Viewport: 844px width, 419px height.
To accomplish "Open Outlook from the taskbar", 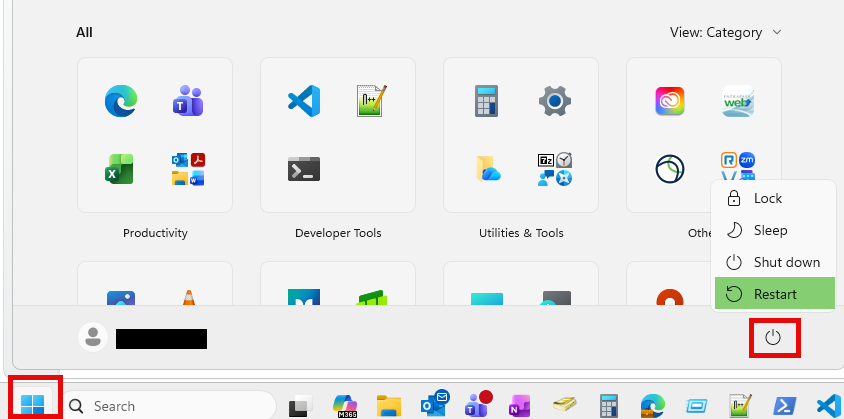I will 434,404.
